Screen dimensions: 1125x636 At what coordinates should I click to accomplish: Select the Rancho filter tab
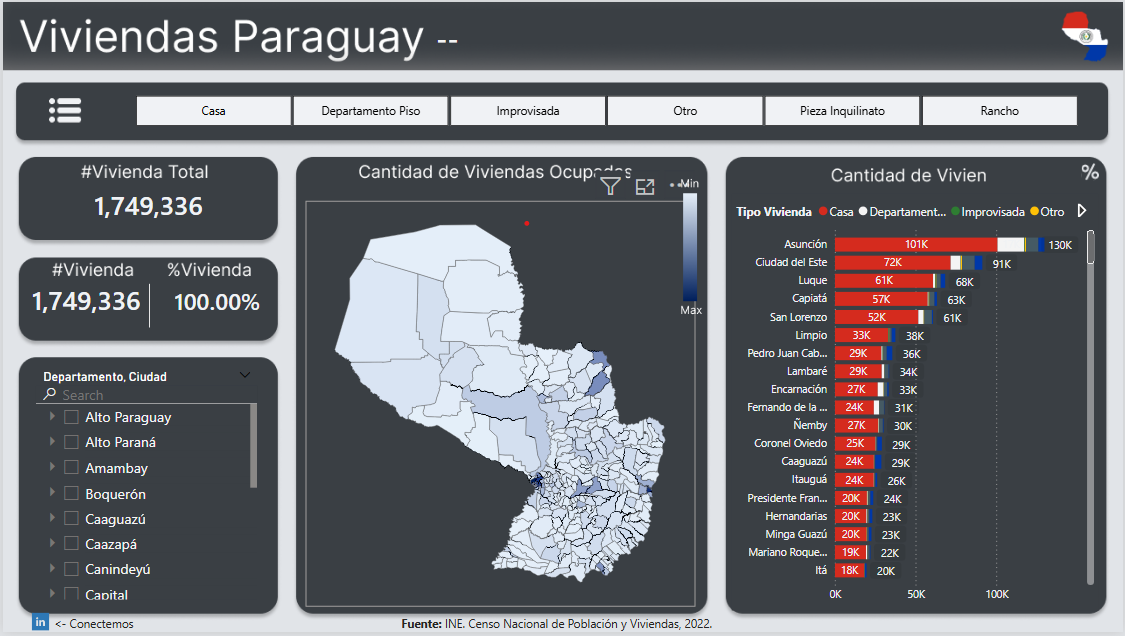pos(999,110)
